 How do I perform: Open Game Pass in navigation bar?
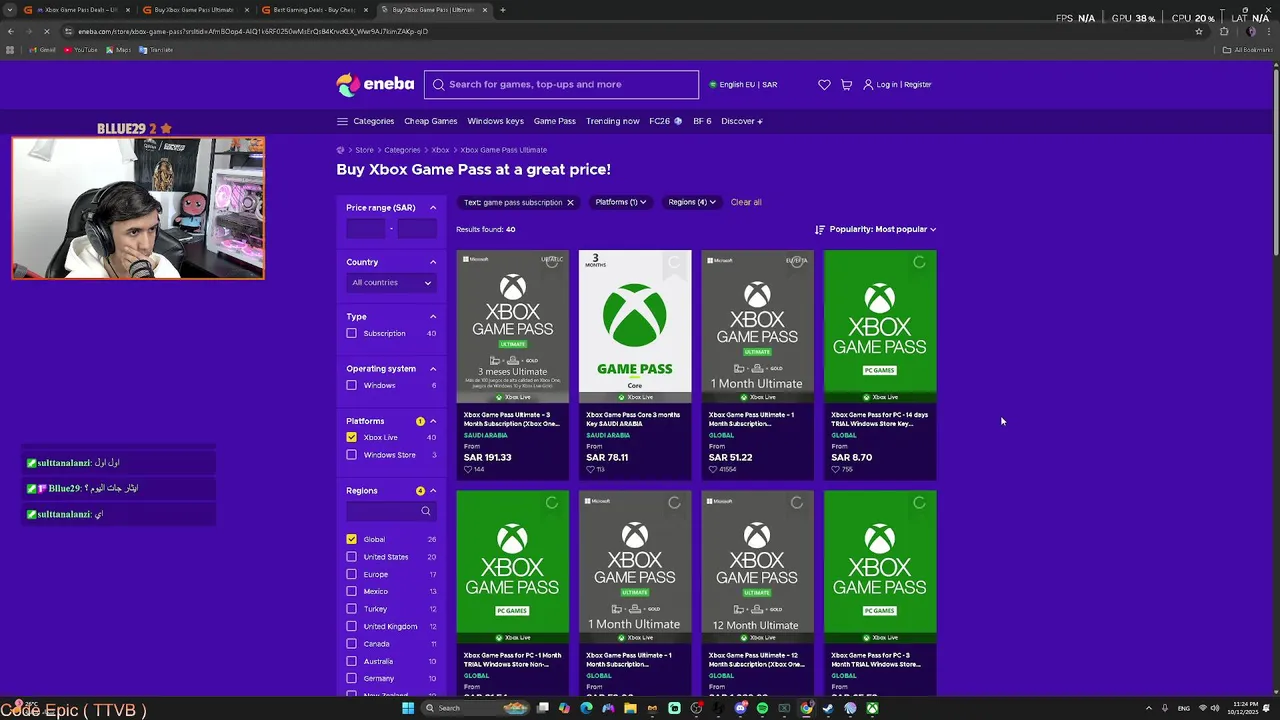click(x=554, y=121)
